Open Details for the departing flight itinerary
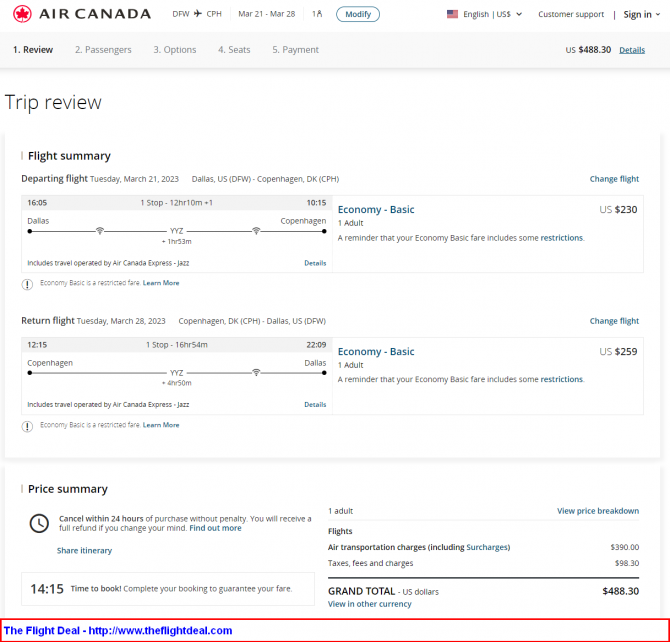The height and width of the screenshot is (642, 670). [x=315, y=263]
